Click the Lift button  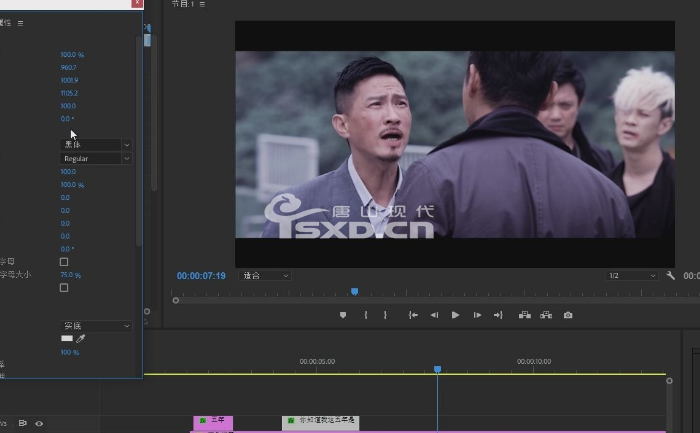[x=525, y=315]
